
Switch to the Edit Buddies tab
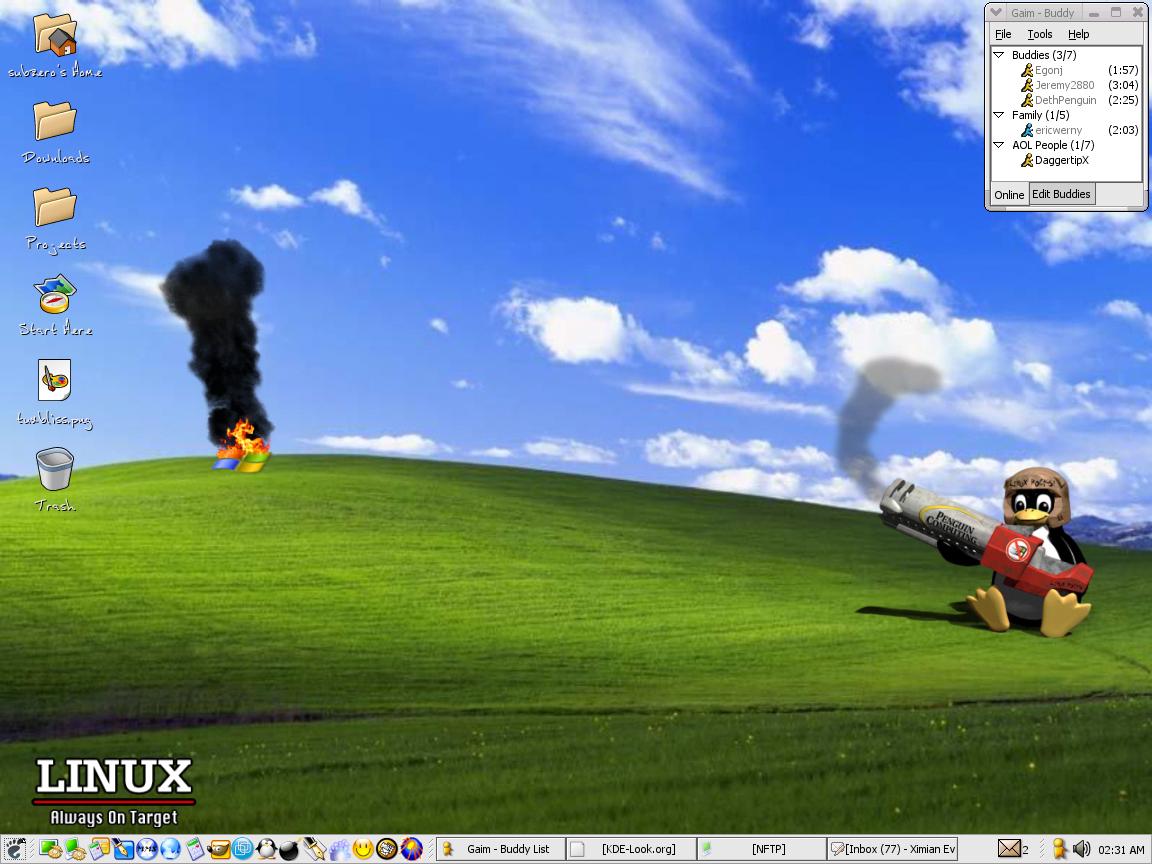point(1062,194)
